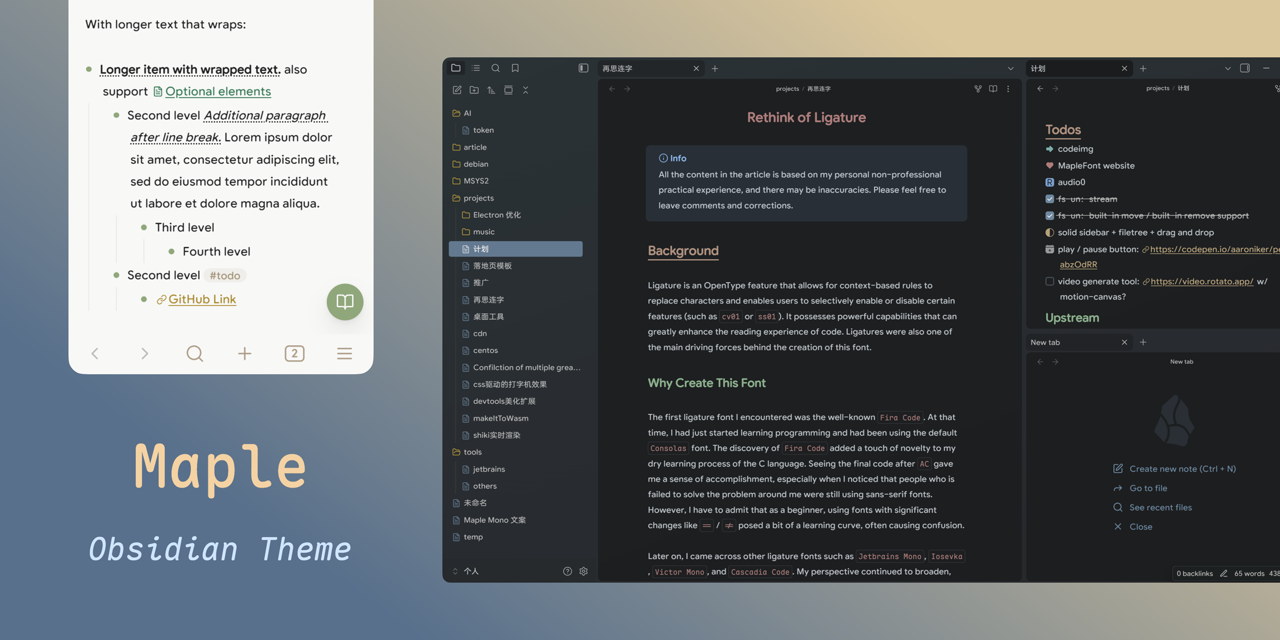This screenshot has width=1280, height=640.
Task: Navigate back in the 计划 pane
Action: pos(1040,89)
